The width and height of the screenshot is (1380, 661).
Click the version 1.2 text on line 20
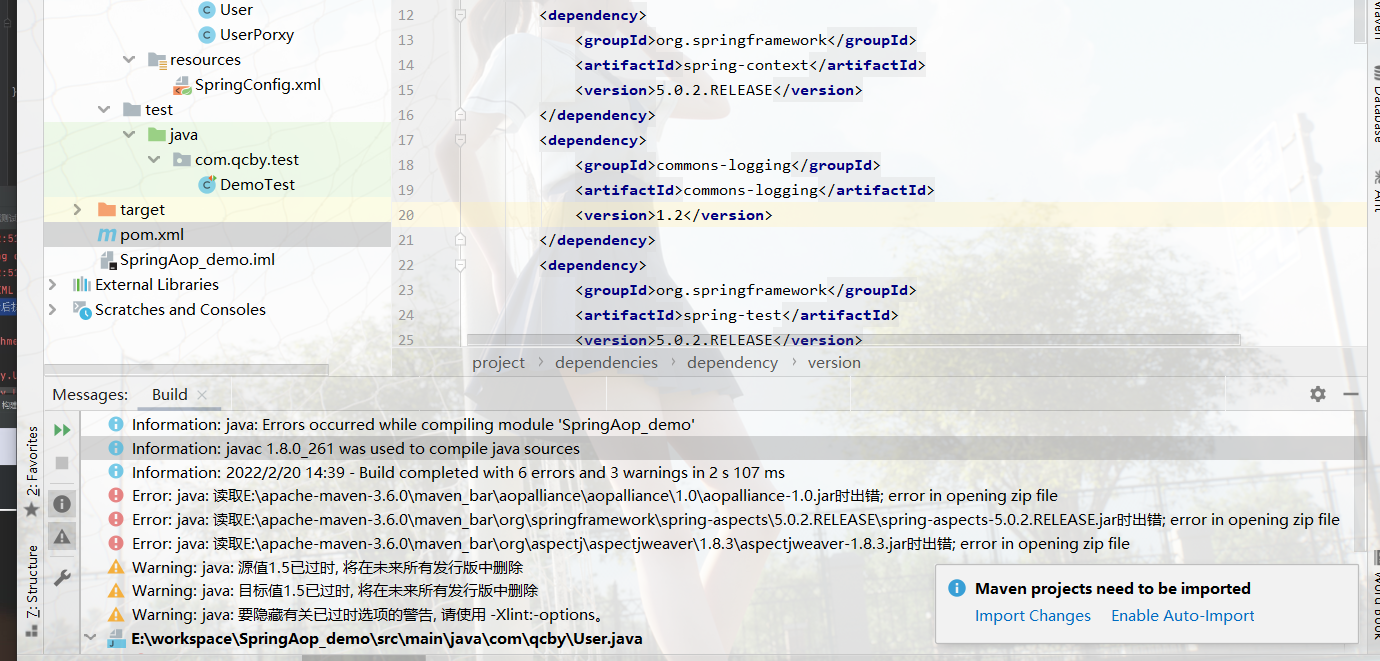tap(670, 215)
